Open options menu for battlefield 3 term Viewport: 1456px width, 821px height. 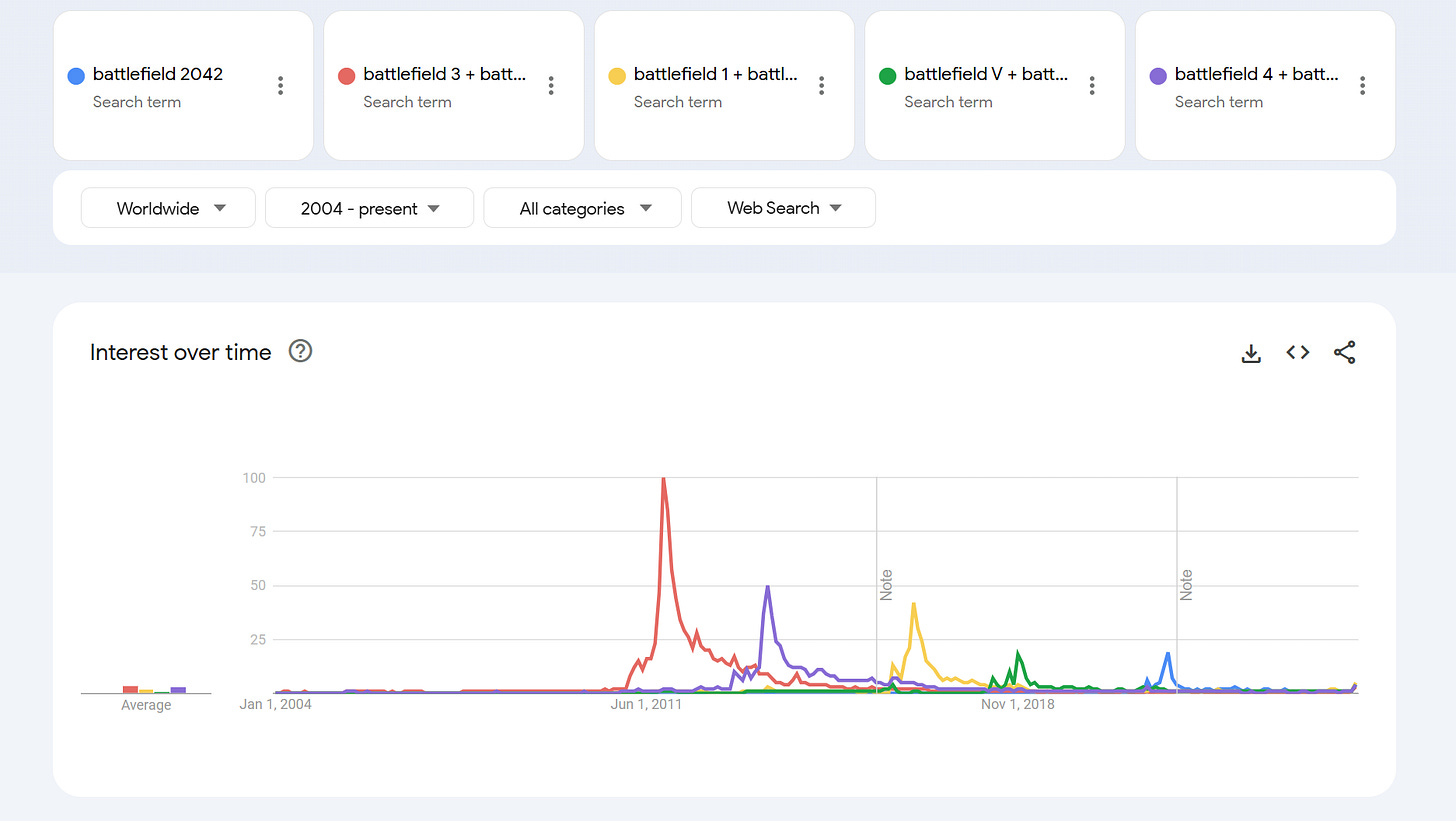point(551,86)
